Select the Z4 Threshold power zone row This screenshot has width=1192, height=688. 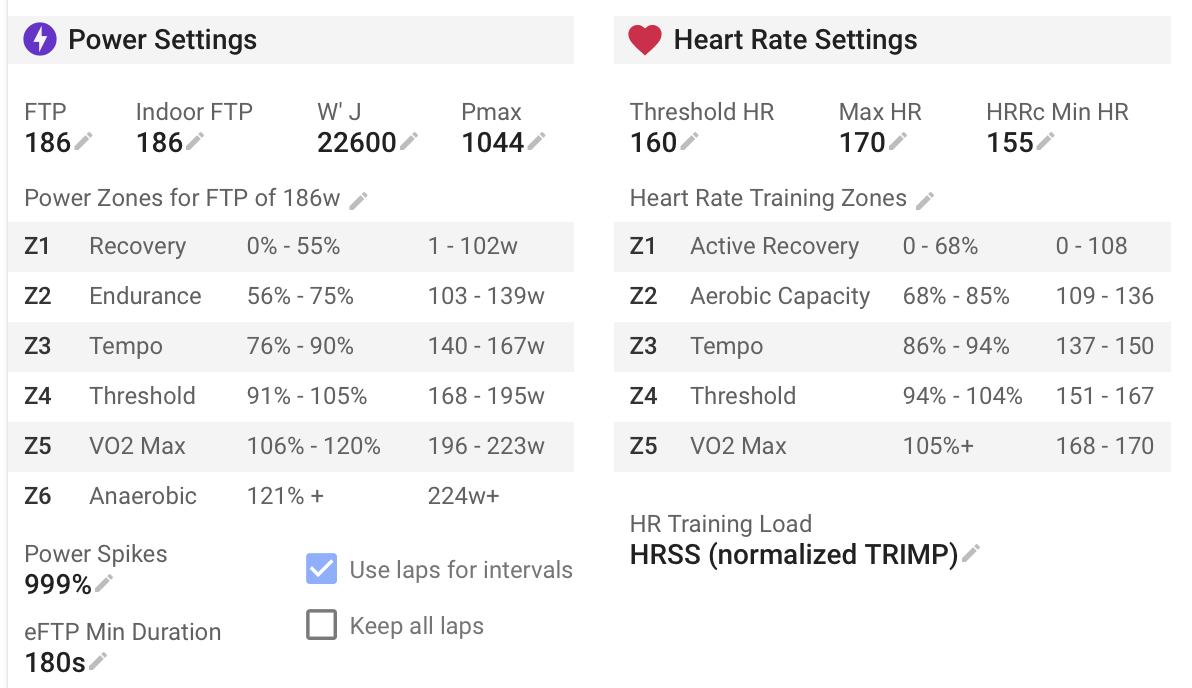290,396
